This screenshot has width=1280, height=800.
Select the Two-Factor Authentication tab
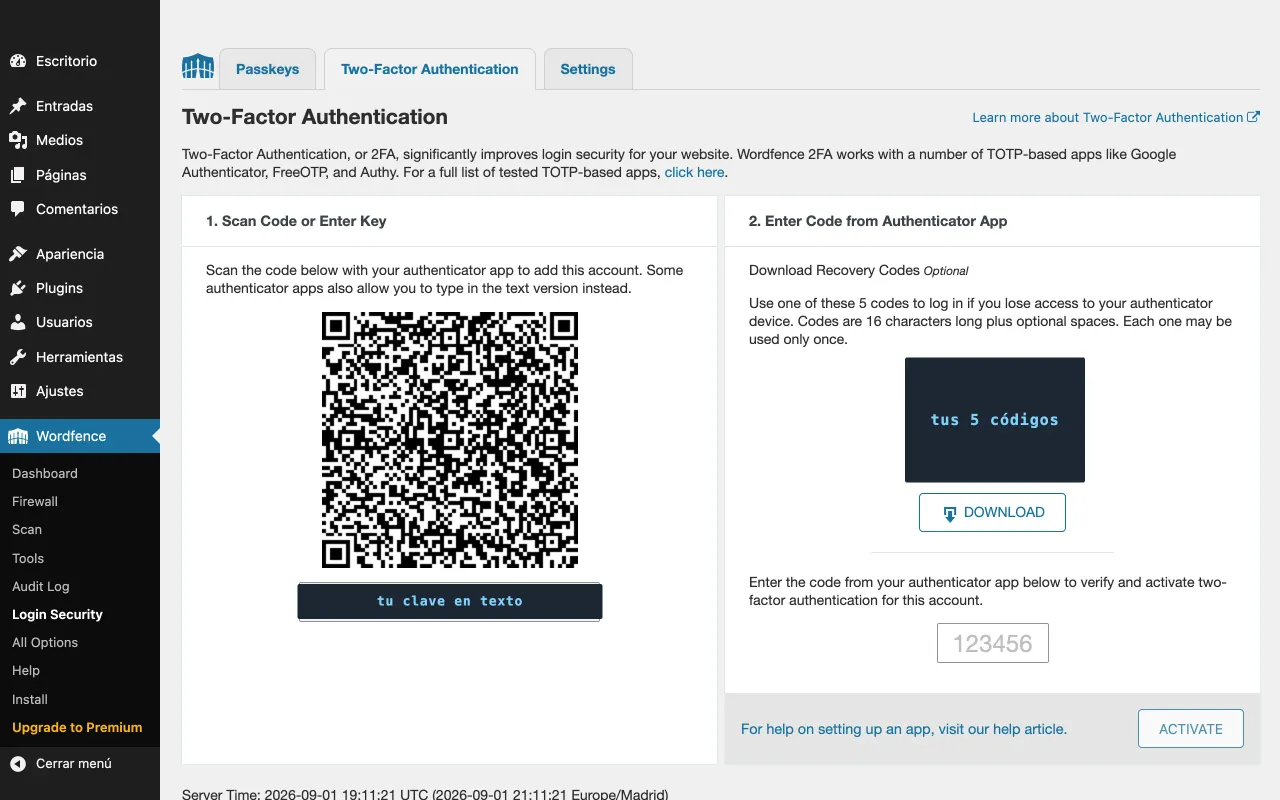430,69
